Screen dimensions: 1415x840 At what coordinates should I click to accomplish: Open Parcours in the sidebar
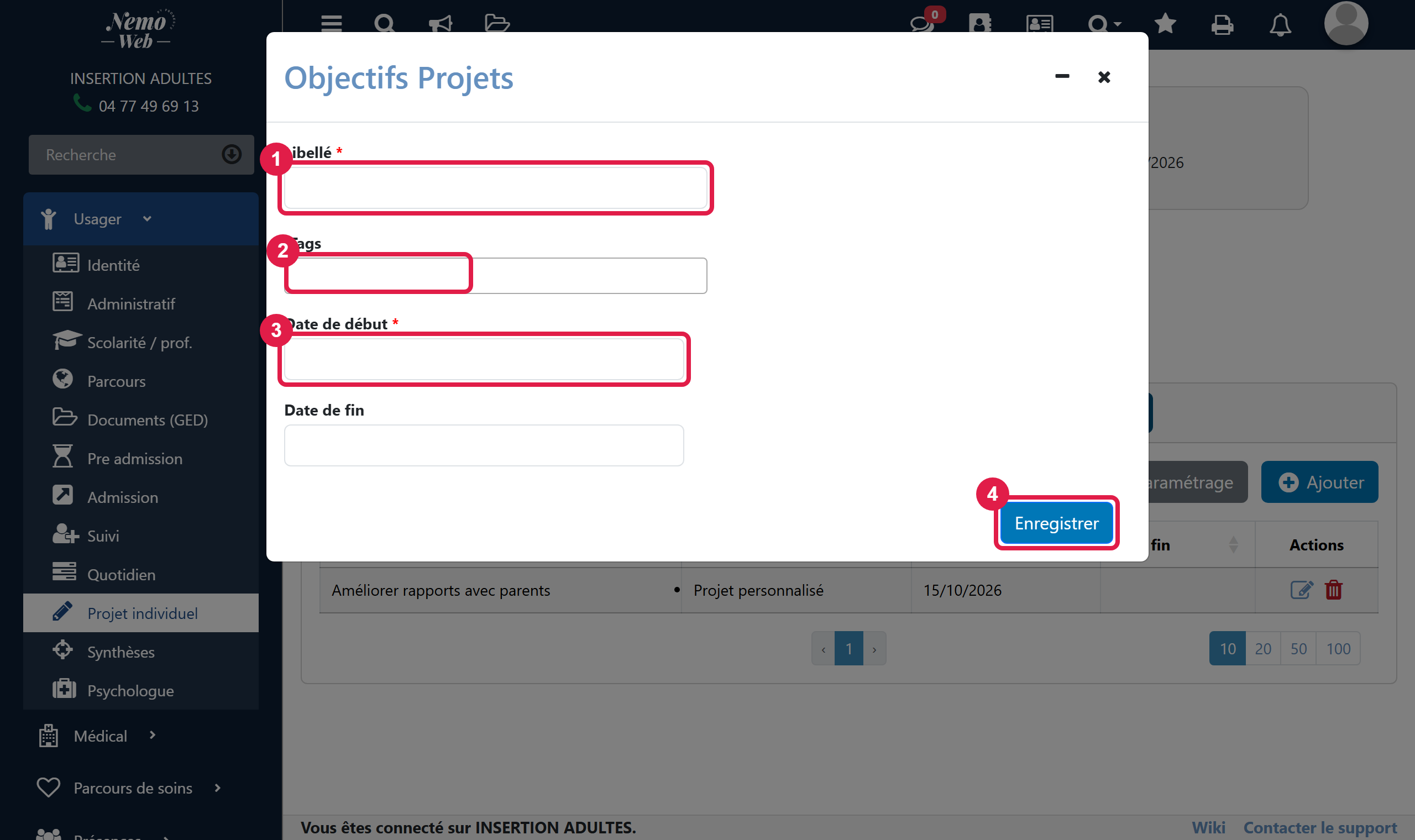[x=140, y=381]
